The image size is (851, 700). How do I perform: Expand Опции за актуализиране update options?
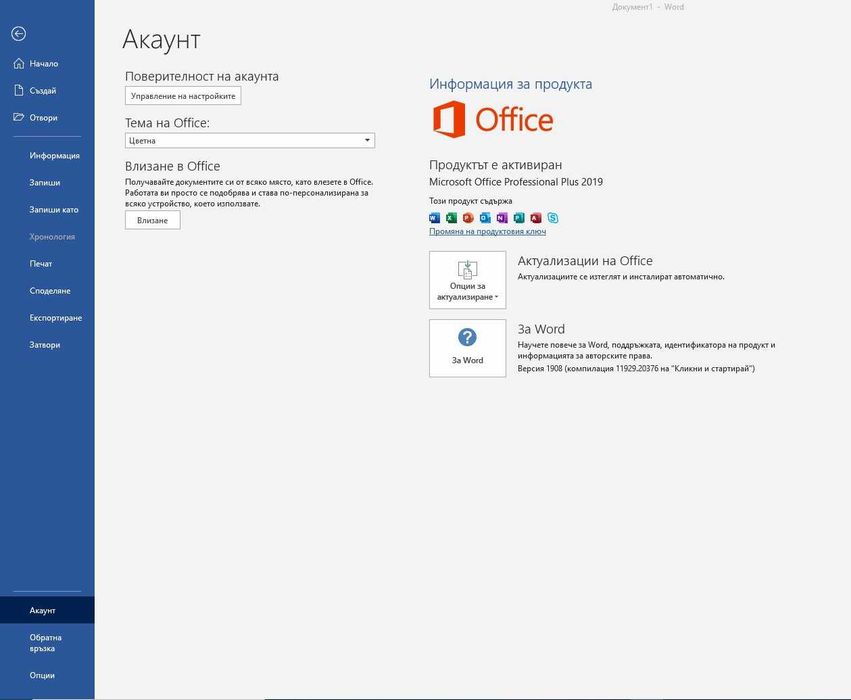pos(467,280)
